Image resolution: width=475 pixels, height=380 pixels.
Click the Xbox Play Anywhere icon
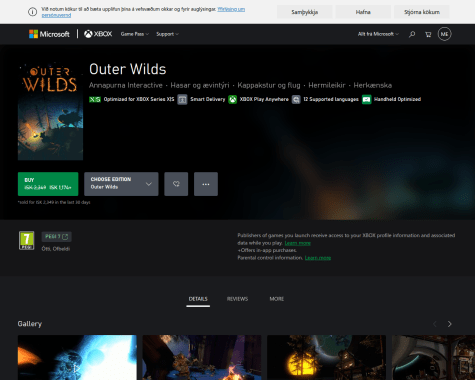click(232, 99)
